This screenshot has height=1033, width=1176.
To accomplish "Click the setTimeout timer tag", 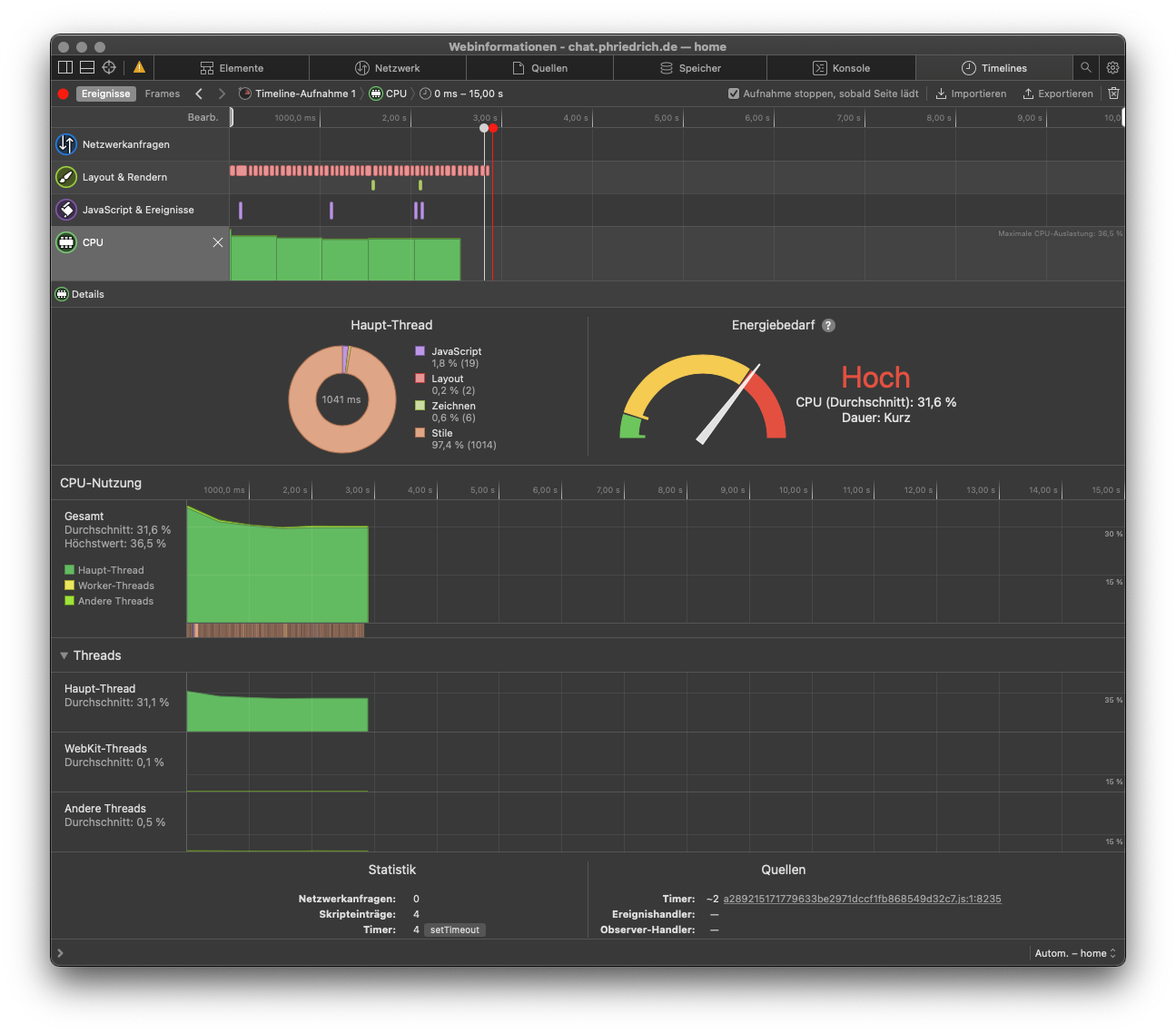I will point(455,930).
